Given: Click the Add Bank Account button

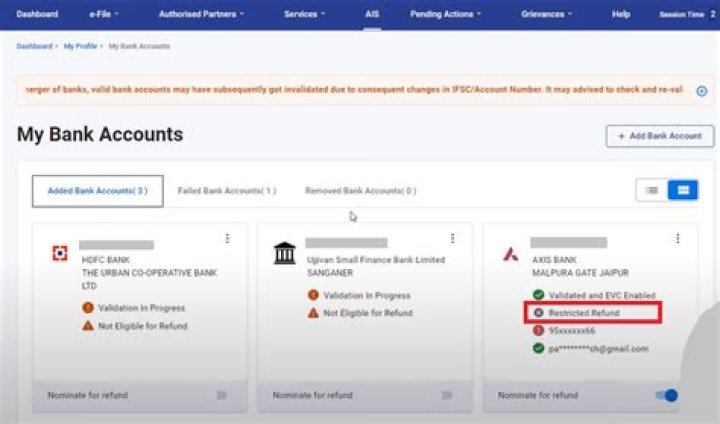Looking at the screenshot, I should [660, 136].
